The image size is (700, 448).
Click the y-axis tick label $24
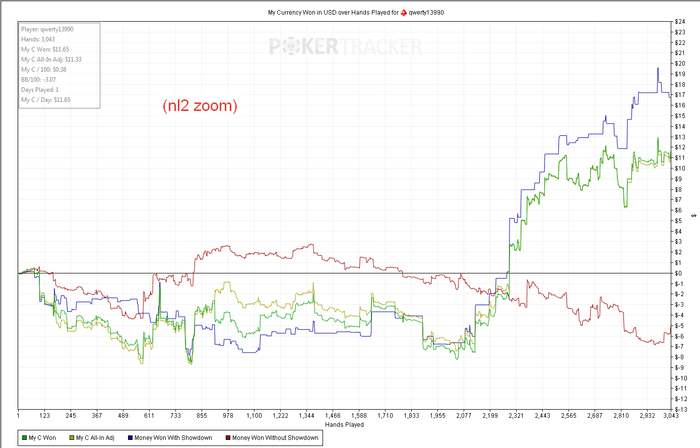click(x=680, y=21)
